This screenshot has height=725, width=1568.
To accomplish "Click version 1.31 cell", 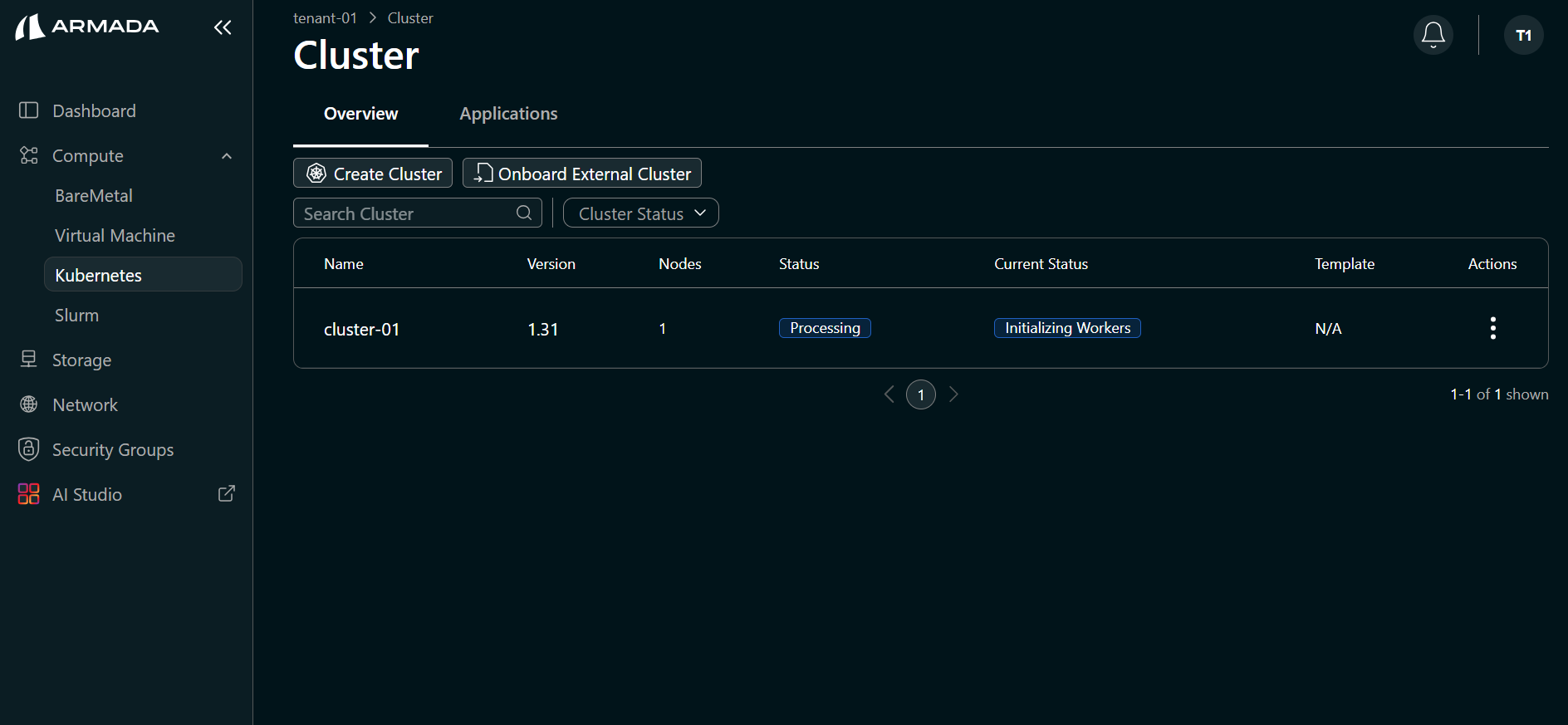I will [x=543, y=329].
